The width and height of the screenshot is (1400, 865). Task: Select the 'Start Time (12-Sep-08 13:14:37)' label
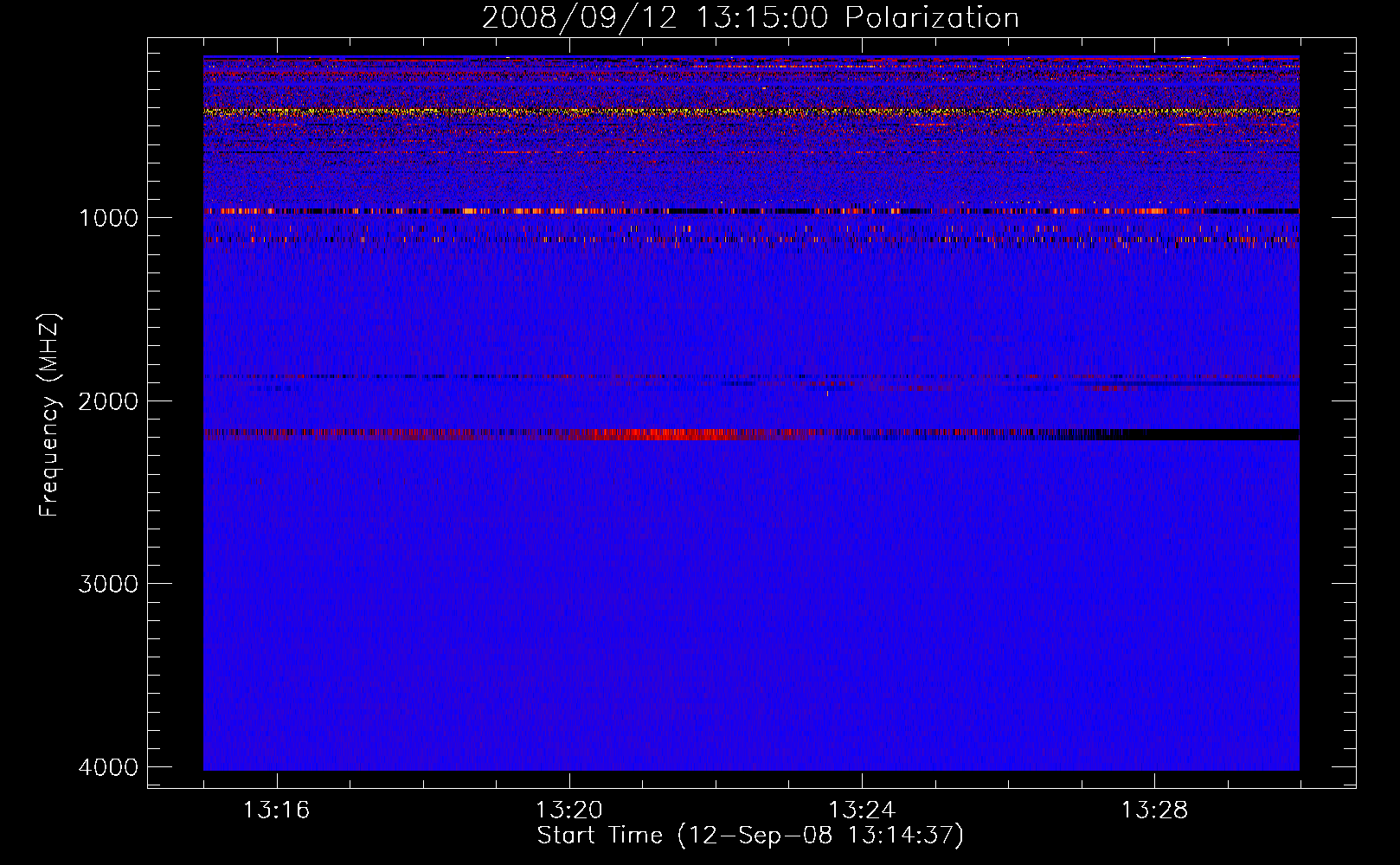[x=750, y=836]
